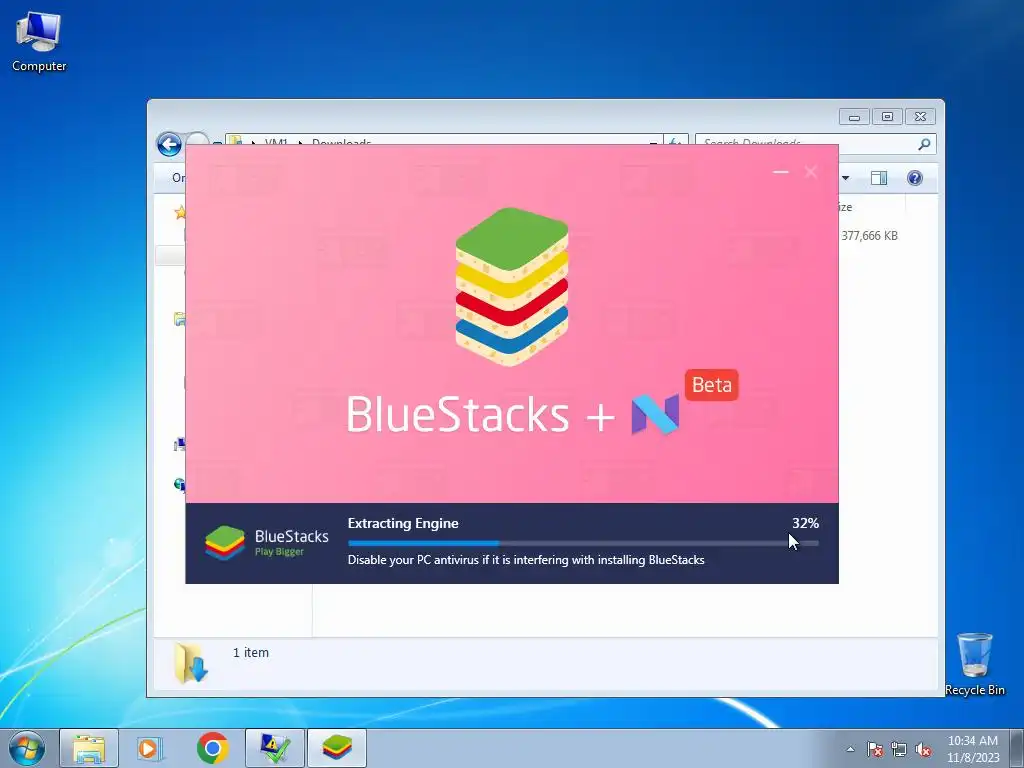Viewport: 1024px width, 768px height.
Task: Click the BlueStacks stacked layers logo
Action: [511, 286]
